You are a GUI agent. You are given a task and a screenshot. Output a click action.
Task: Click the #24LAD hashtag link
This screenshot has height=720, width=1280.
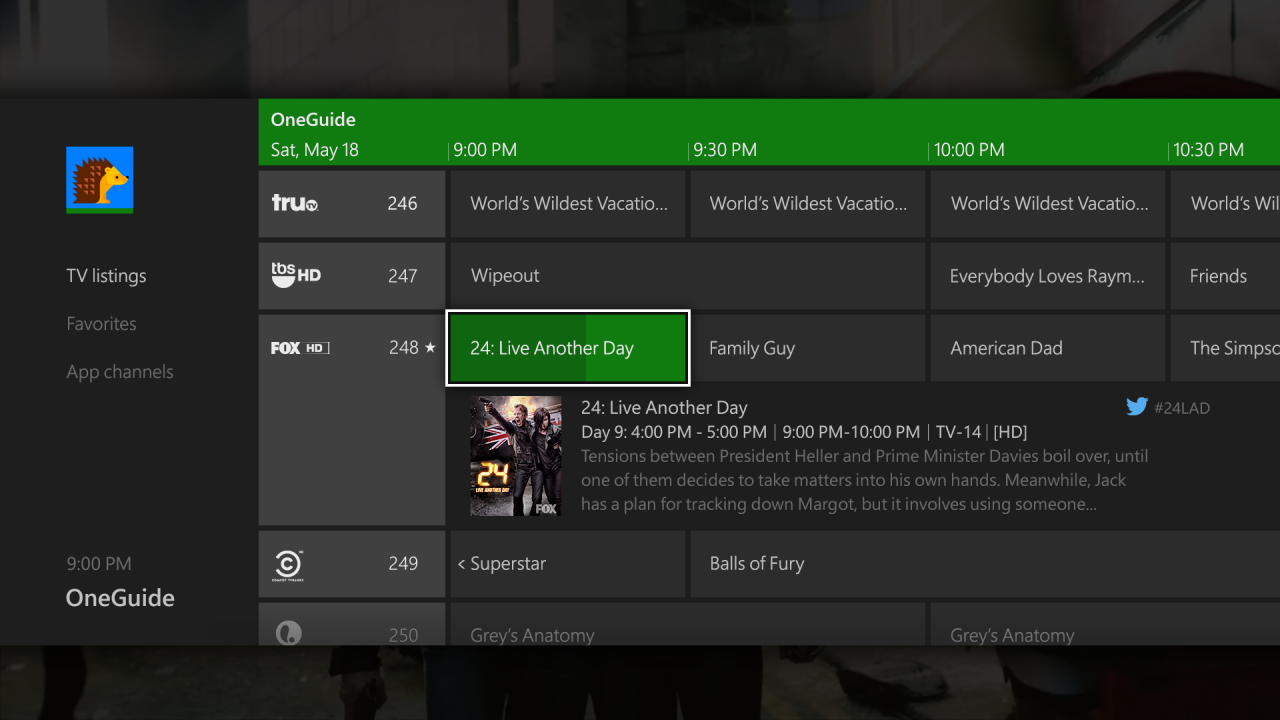coord(1181,408)
